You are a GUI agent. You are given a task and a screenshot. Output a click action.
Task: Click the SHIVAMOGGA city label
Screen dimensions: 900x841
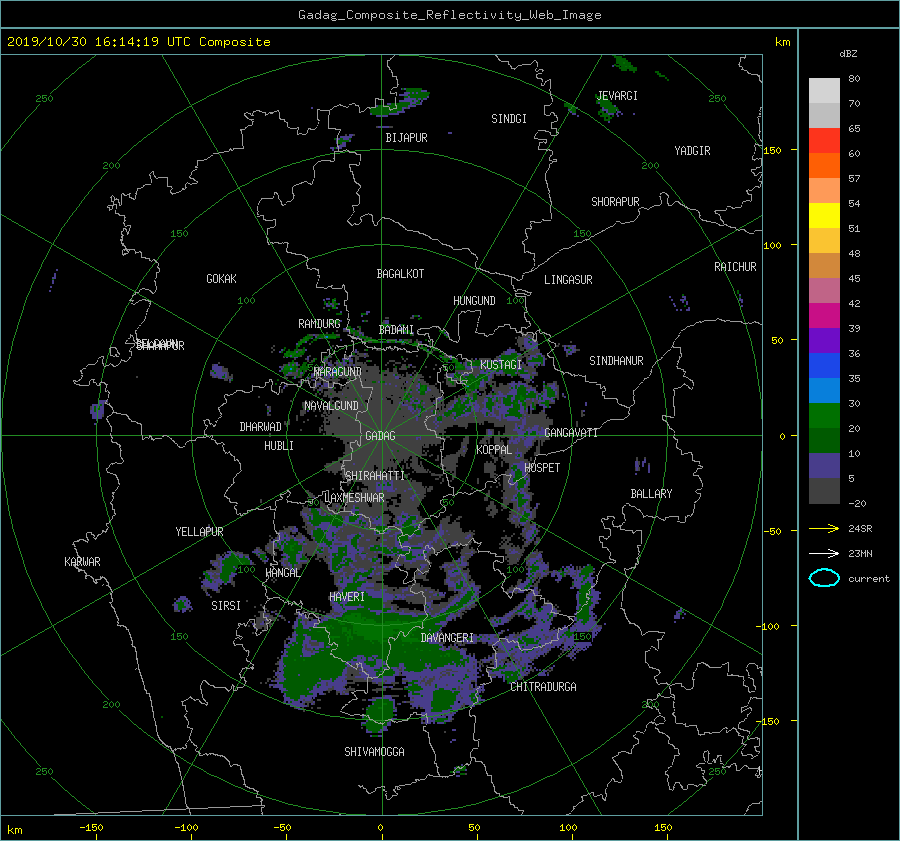point(374,752)
